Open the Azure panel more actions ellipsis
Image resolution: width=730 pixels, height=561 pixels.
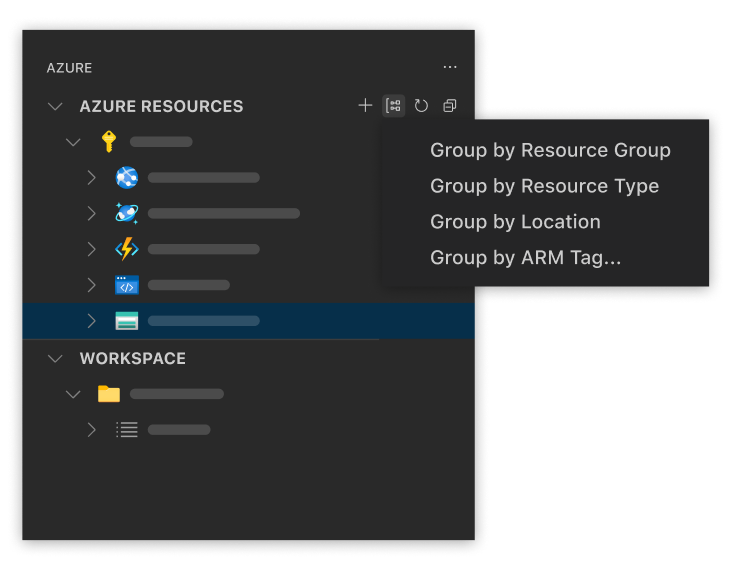pos(450,68)
